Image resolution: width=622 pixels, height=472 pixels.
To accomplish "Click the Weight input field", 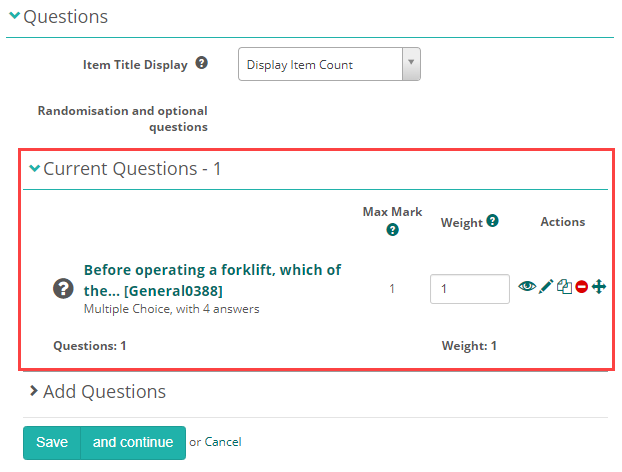I will click(470, 288).
